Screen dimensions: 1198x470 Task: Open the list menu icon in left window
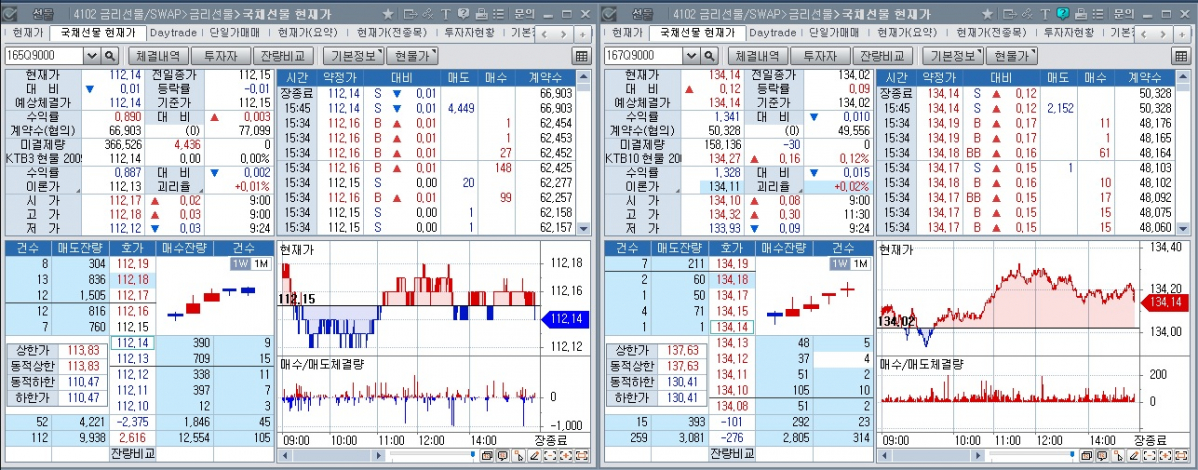(498, 14)
